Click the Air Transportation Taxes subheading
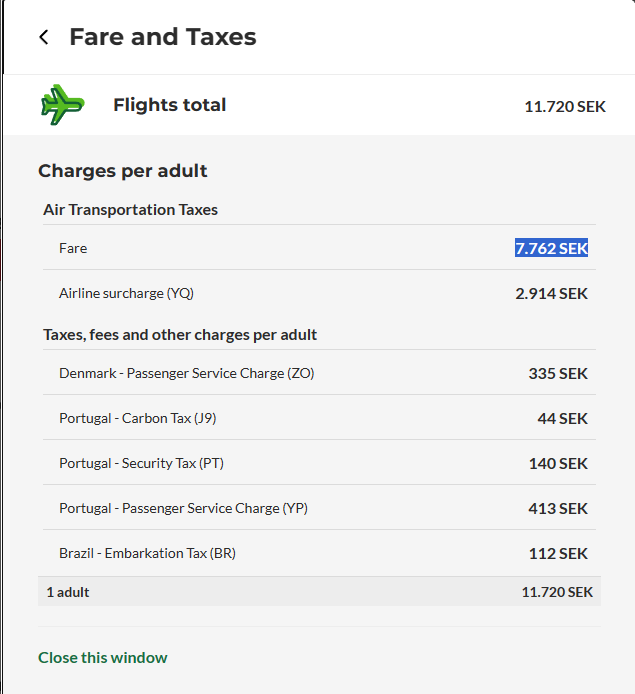 click(x=130, y=210)
